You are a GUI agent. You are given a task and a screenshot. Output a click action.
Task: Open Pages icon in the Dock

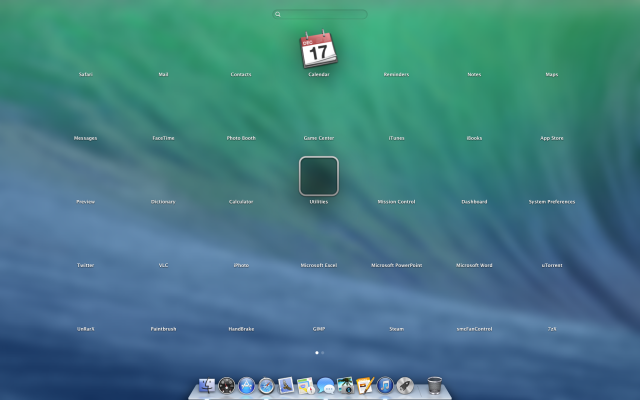click(x=365, y=385)
